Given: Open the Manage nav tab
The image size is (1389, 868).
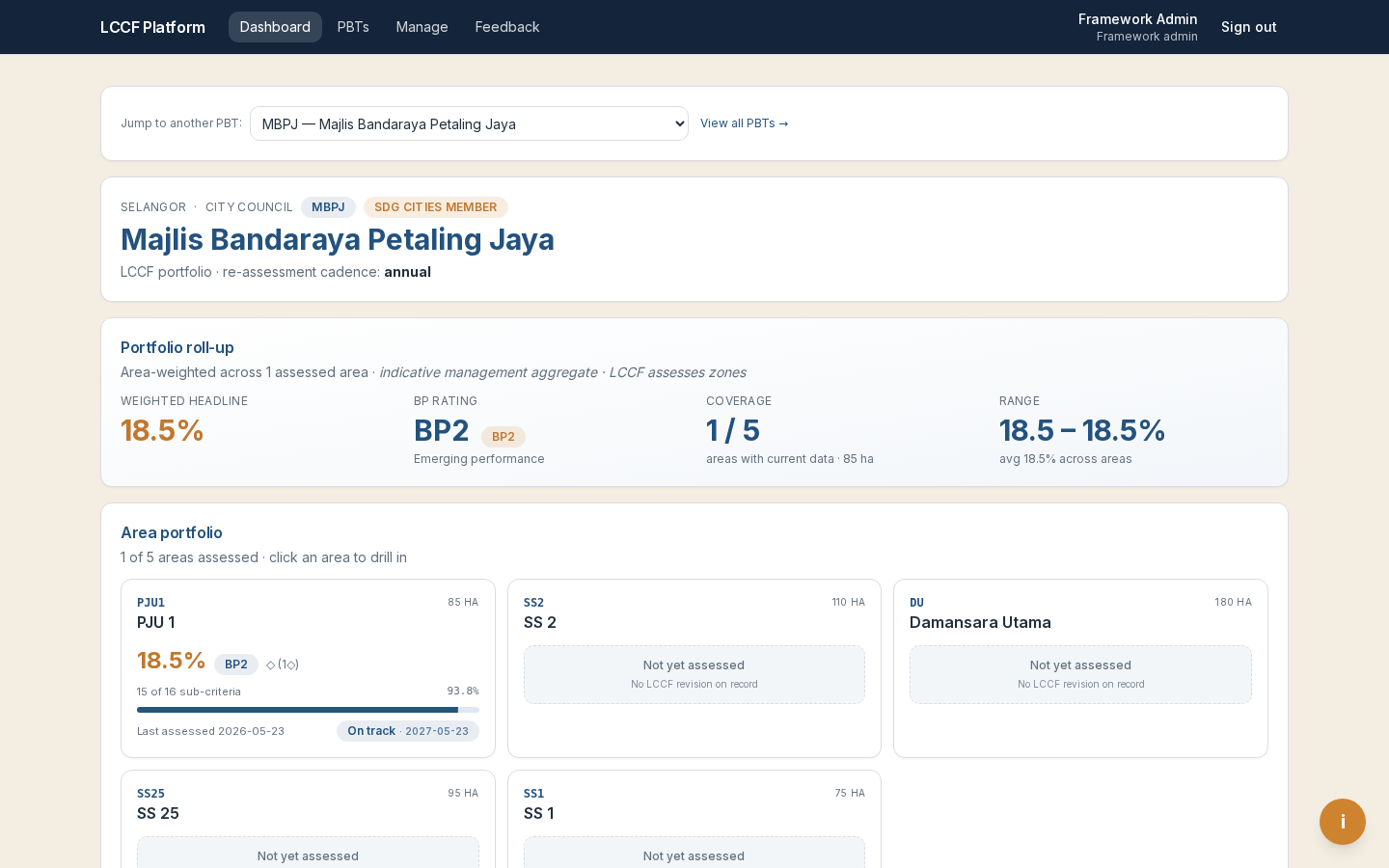Looking at the screenshot, I should pyautogui.click(x=422, y=27).
